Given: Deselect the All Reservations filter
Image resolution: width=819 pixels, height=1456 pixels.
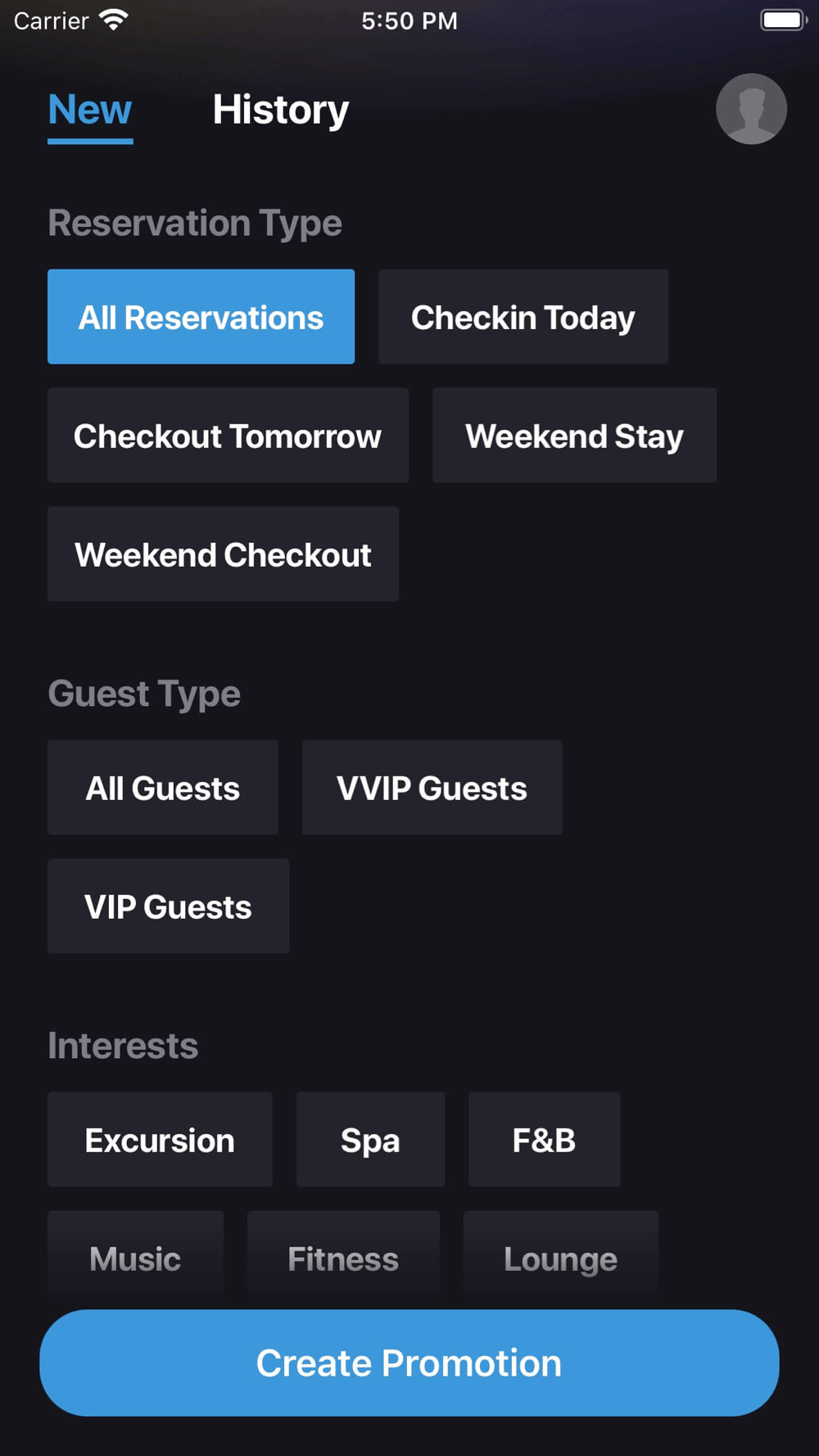Looking at the screenshot, I should (201, 317).
